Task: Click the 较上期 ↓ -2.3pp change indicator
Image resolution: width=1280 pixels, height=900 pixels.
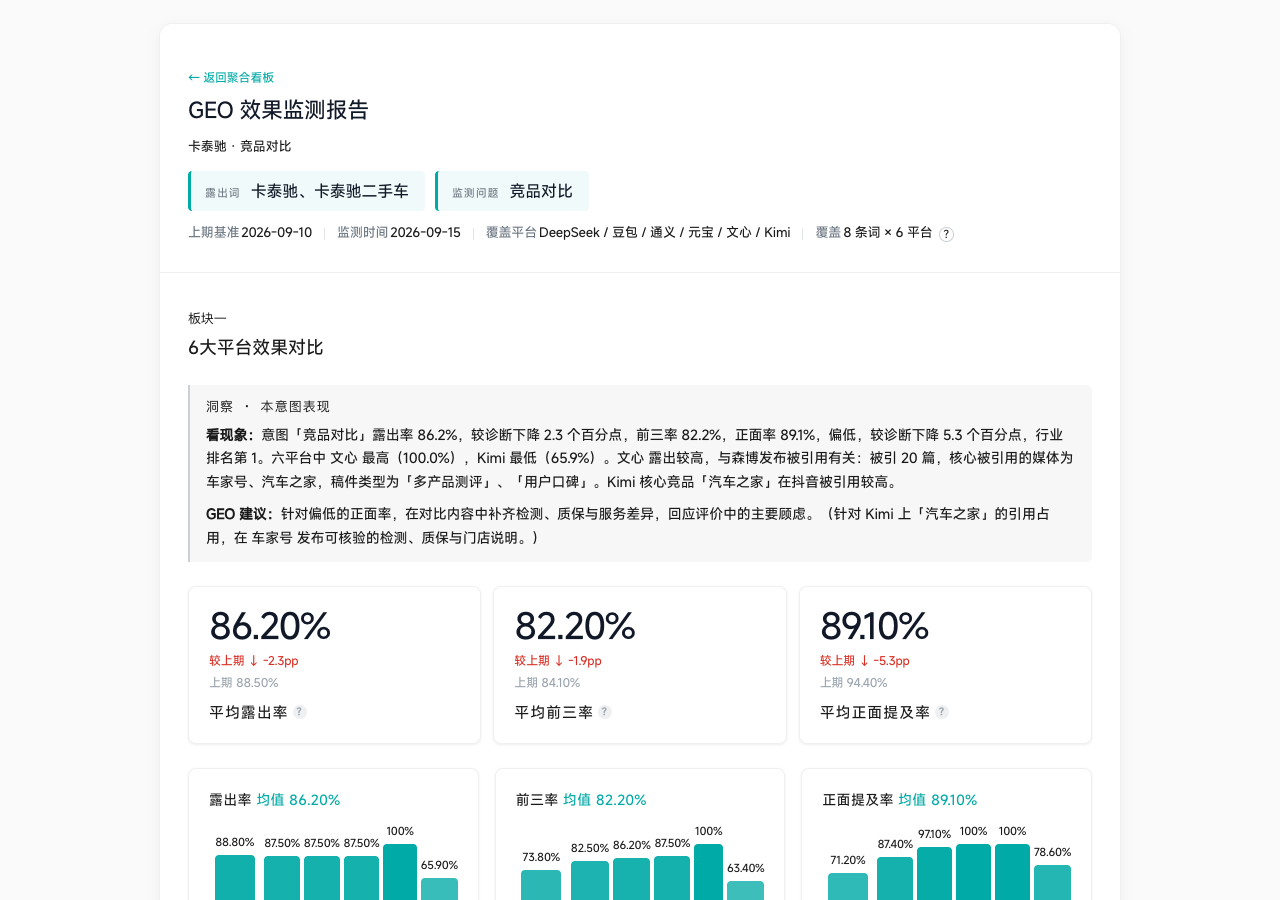Action: click(x=254, y=661)
